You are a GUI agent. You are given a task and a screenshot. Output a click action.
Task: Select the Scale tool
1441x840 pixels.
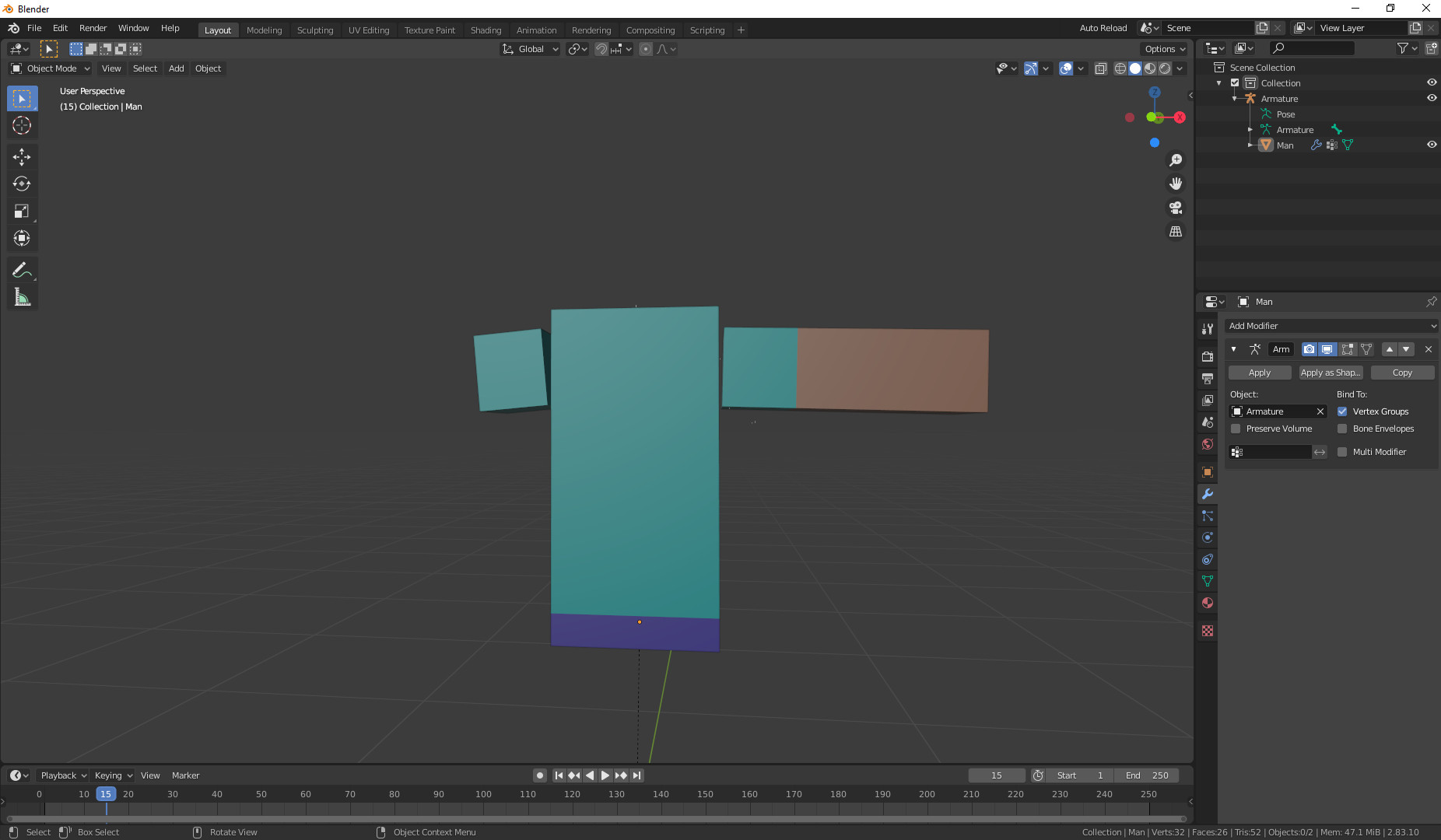click(x=22, y=212)
